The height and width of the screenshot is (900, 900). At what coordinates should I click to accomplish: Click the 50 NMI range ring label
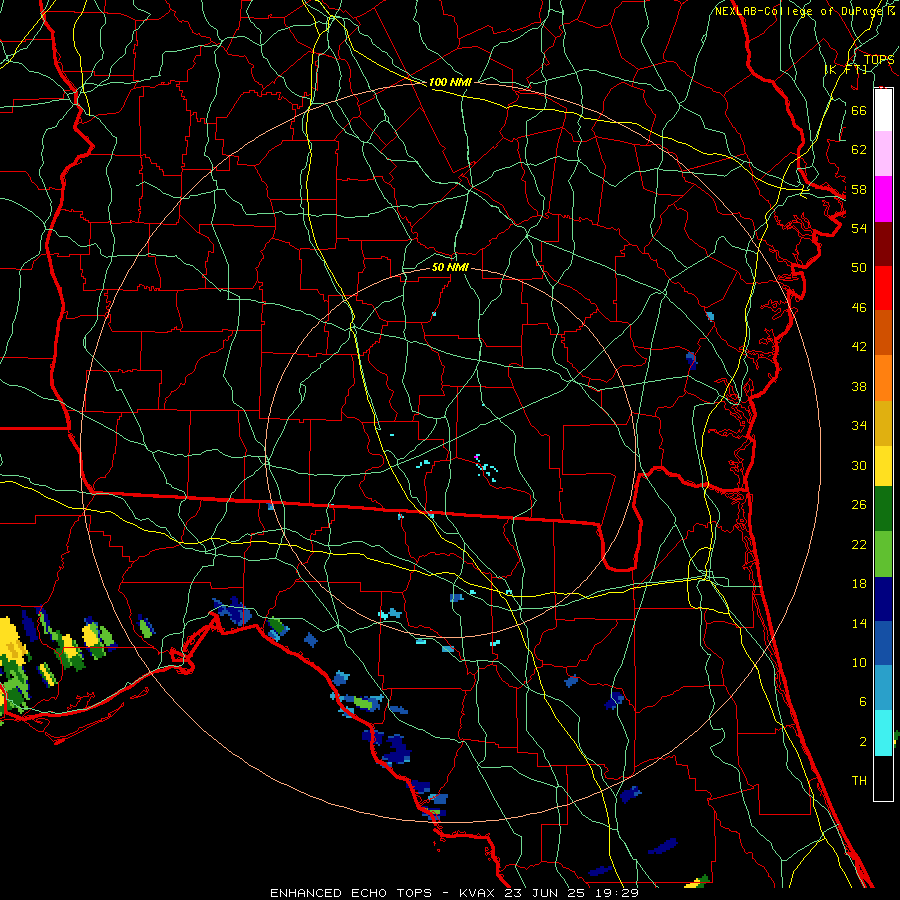click(450, 267)
